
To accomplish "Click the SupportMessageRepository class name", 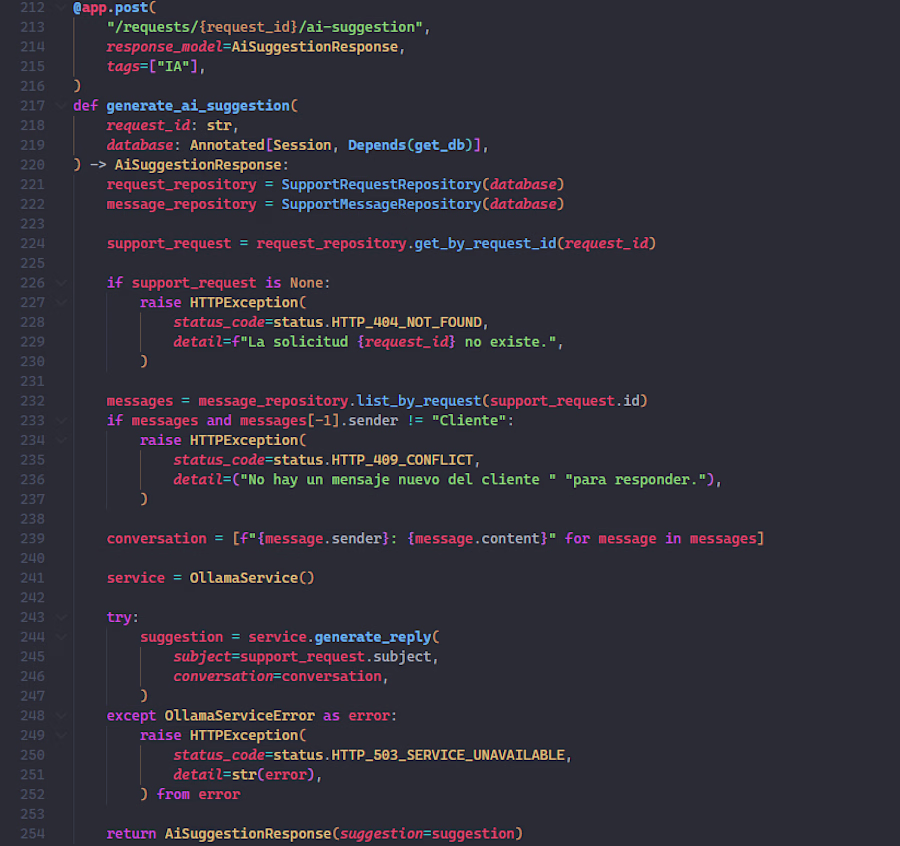I will tap(381, 204).
